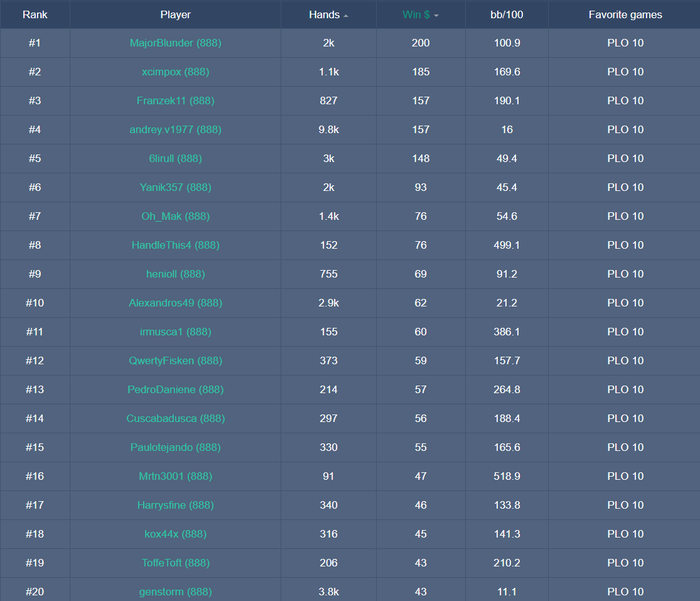Image resolution: width=700 pixels, height=601 pixels.
Task: Open andrey.v1977 (888) profile link
Action: pos(175,130)
